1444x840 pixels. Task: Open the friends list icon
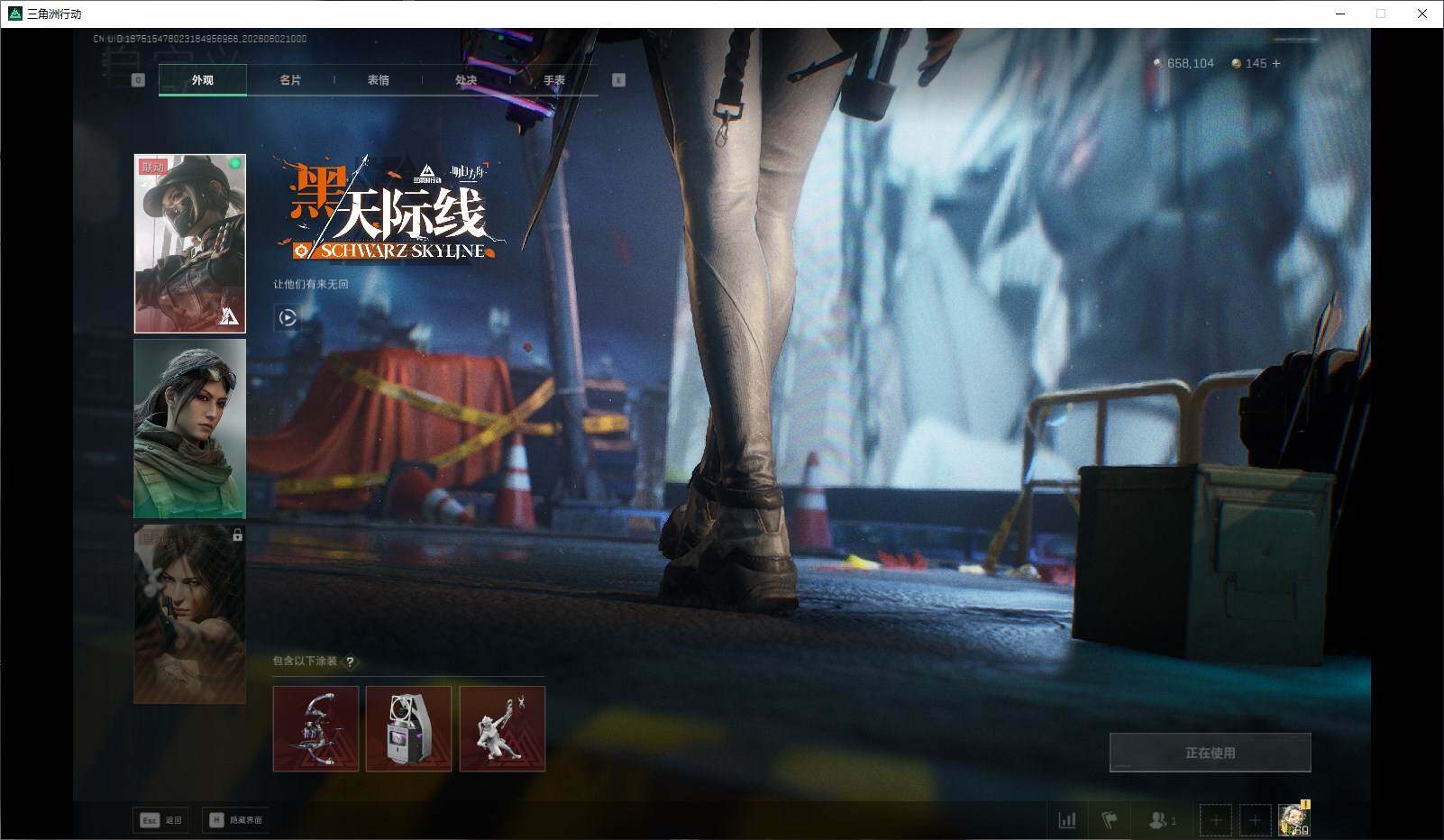[x=1163, y=820]
